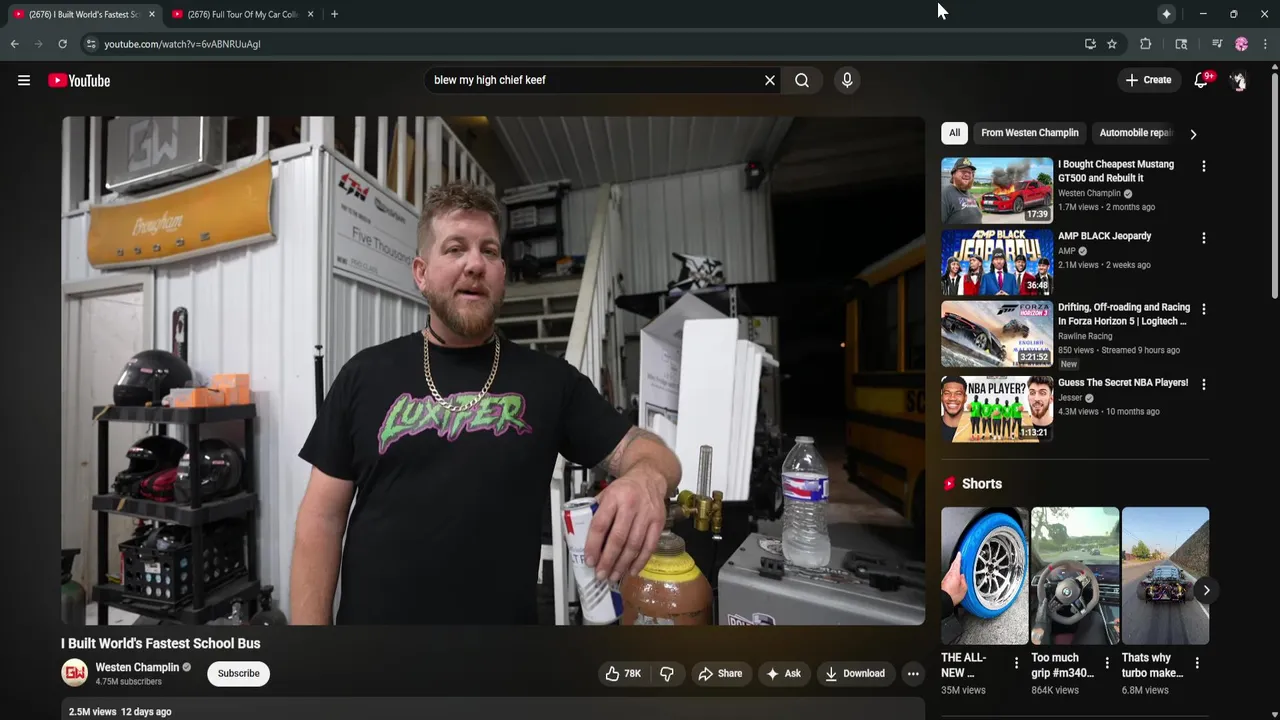The width and height of the screenshot is (1280, 720).
Task: Install app icon in address bar
Action: [x=1090, y=44]
